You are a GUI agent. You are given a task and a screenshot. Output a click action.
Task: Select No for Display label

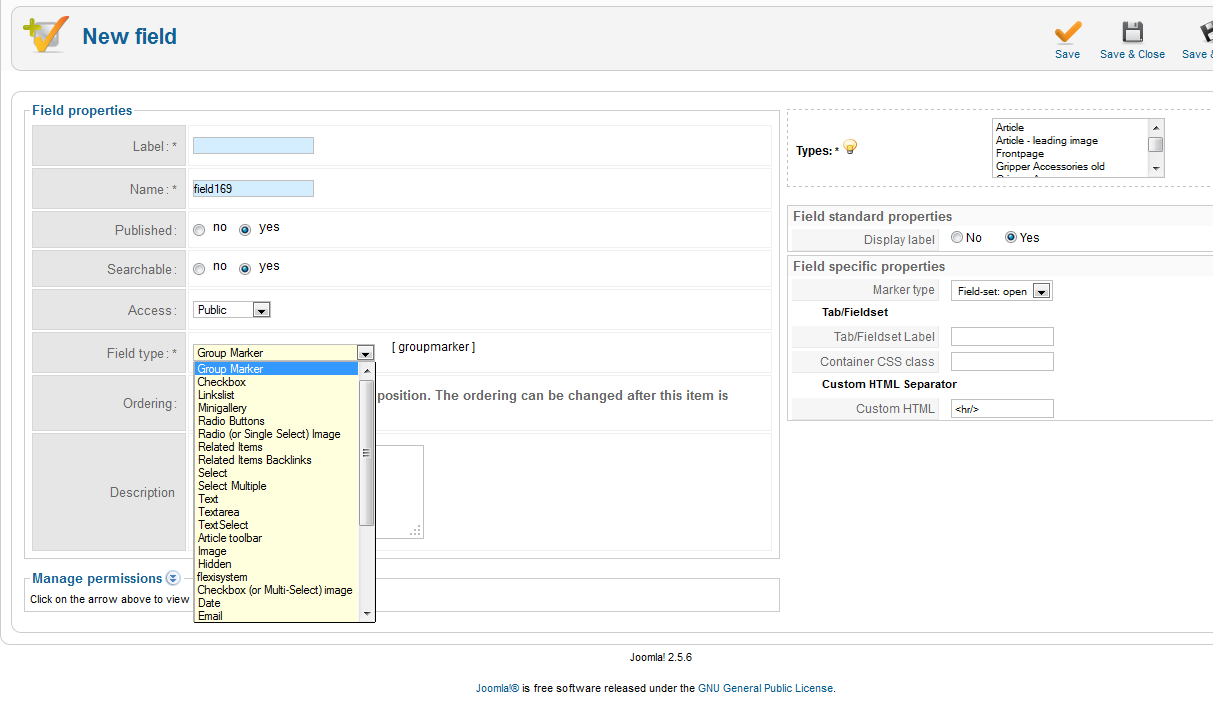tap(957, 238)
